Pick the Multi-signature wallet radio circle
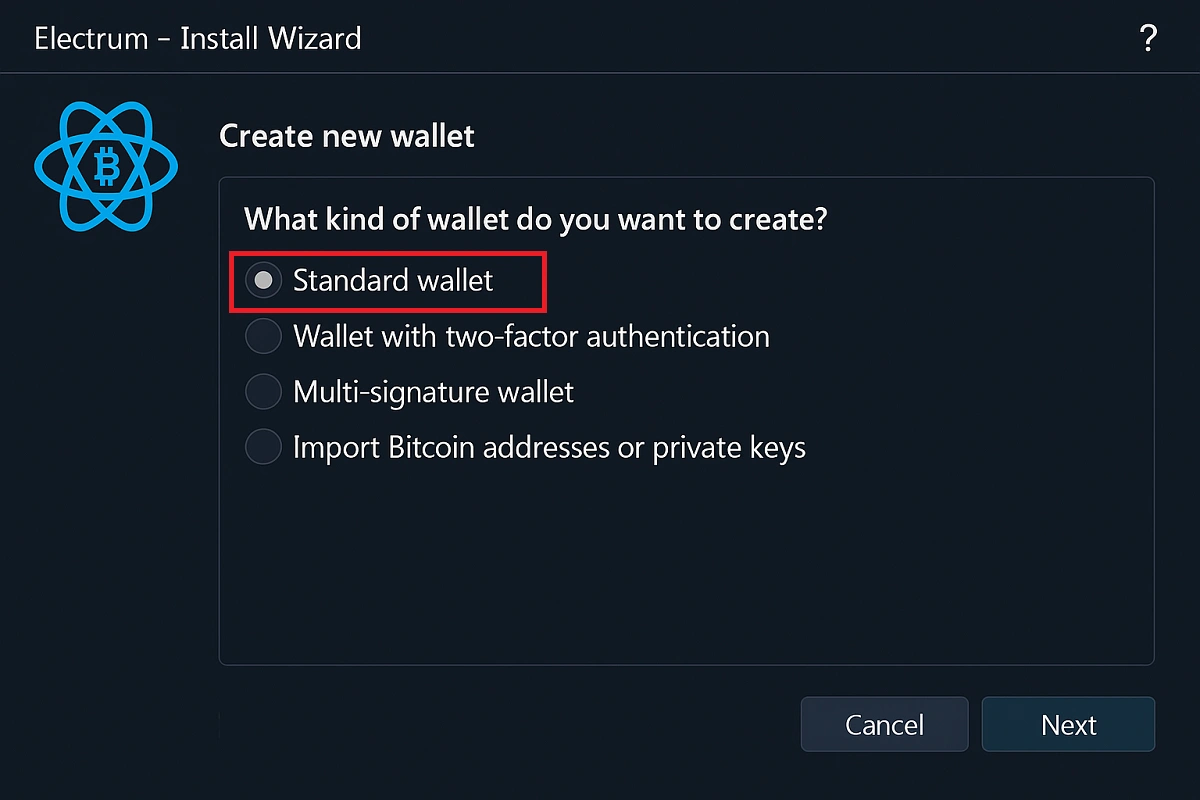Screen dimensions: 1200x800 pos(264,391)
